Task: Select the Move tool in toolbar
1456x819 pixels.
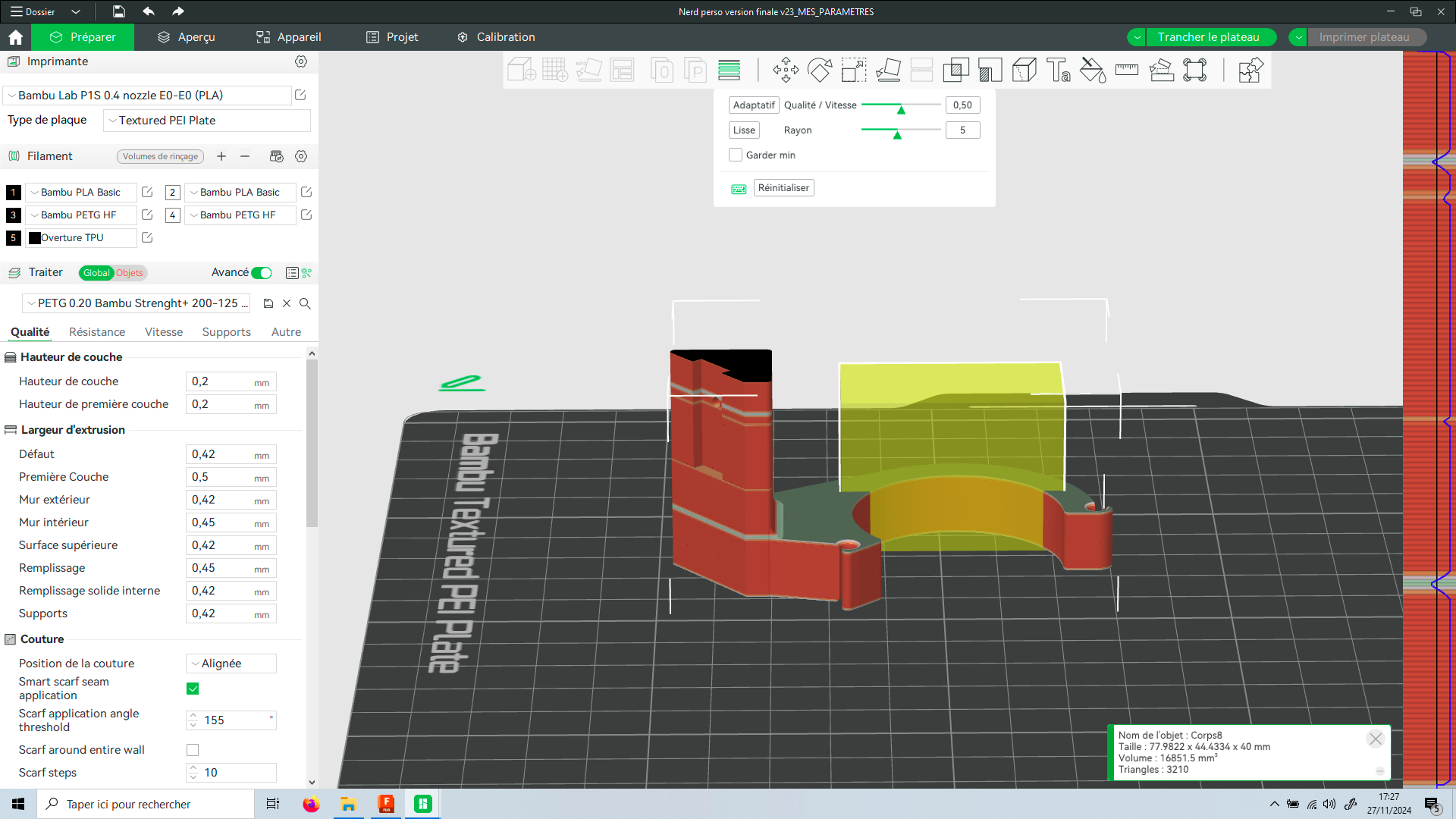Action: point(786,71)
